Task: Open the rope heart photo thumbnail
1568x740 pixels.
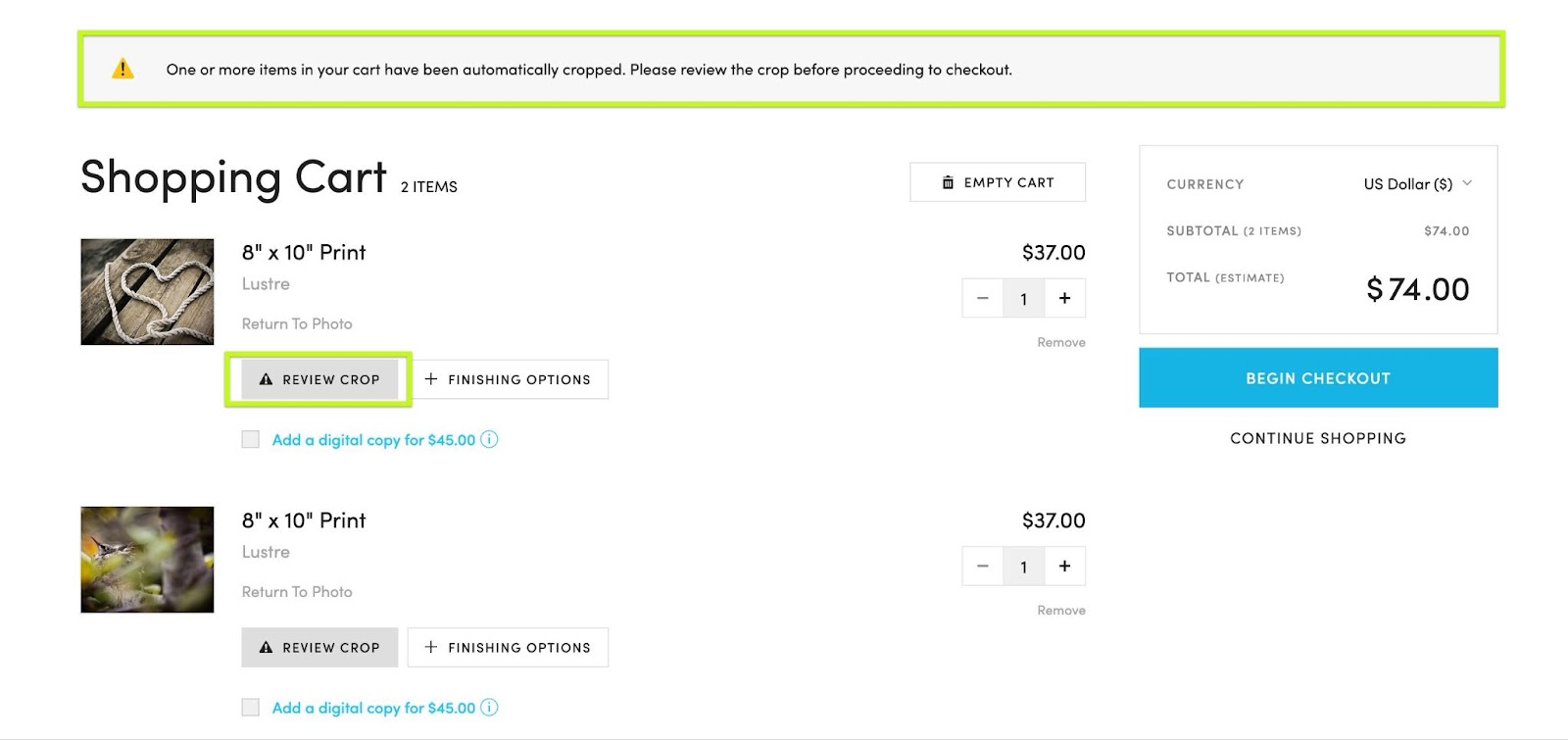Action: tap(147, 291)
